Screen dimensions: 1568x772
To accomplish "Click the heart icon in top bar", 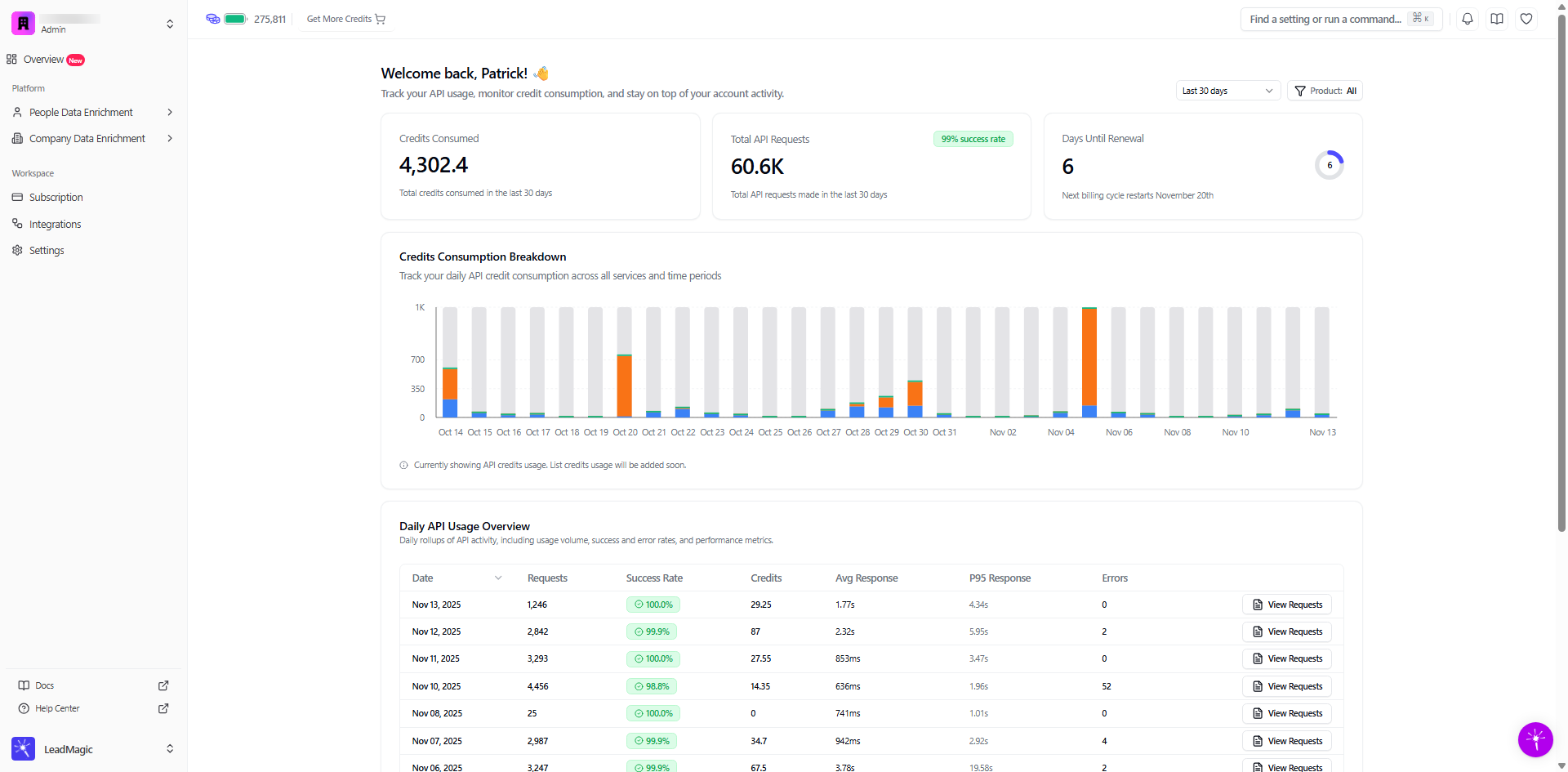I will (x=1526, y=19).
